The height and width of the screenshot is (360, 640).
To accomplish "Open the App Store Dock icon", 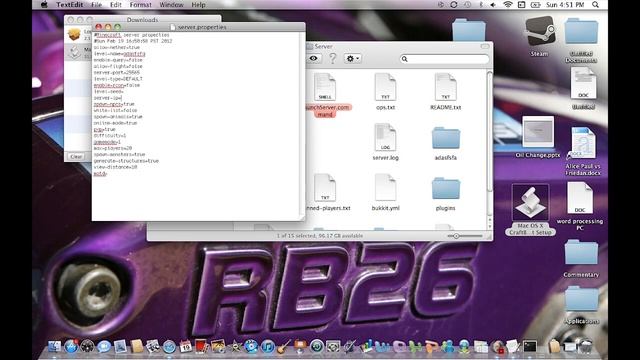I will [x=71, y=347].
